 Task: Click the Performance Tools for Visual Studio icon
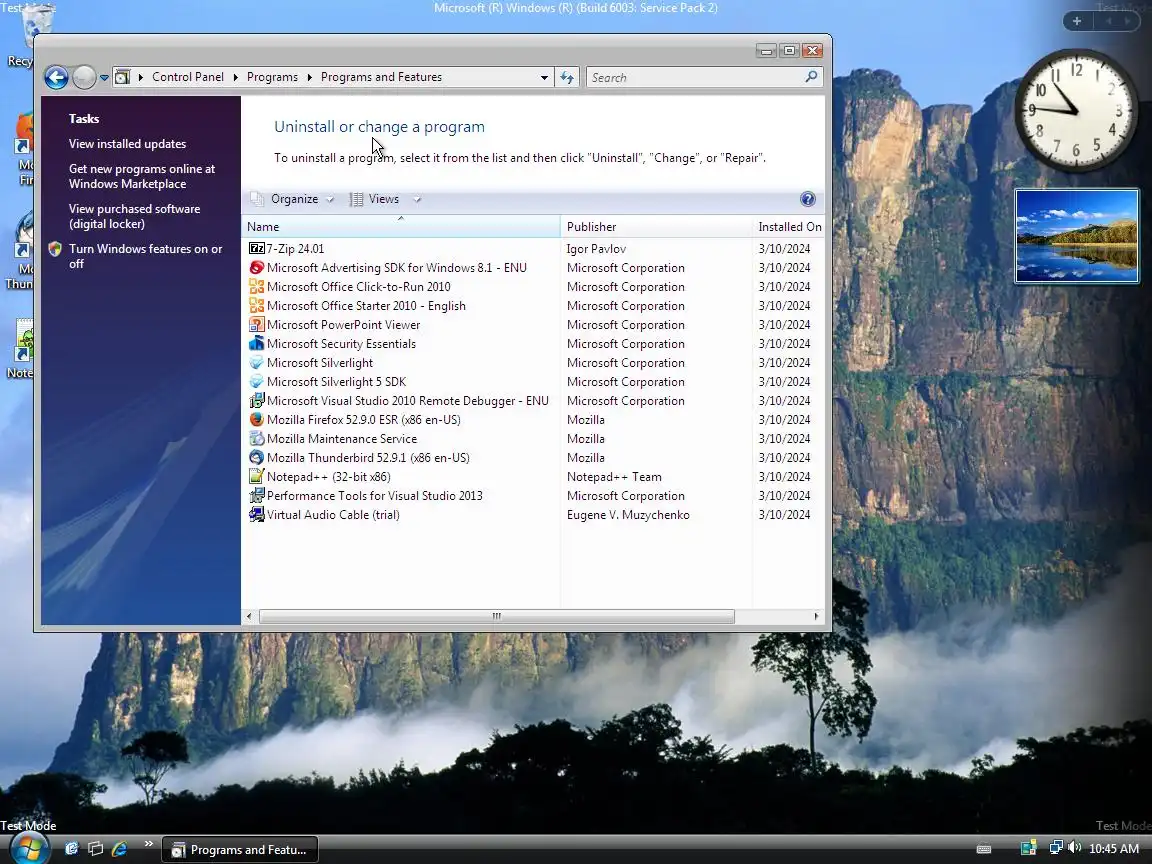pos(256,496)
